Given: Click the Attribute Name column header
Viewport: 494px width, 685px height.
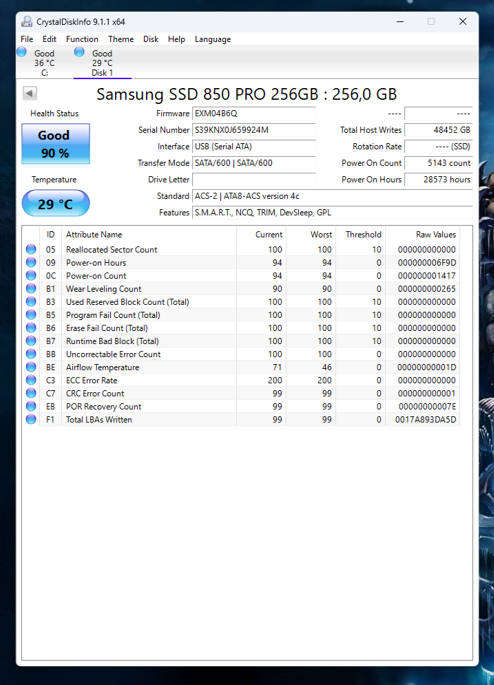Looking at the screenshot, I should pos(149,235).
